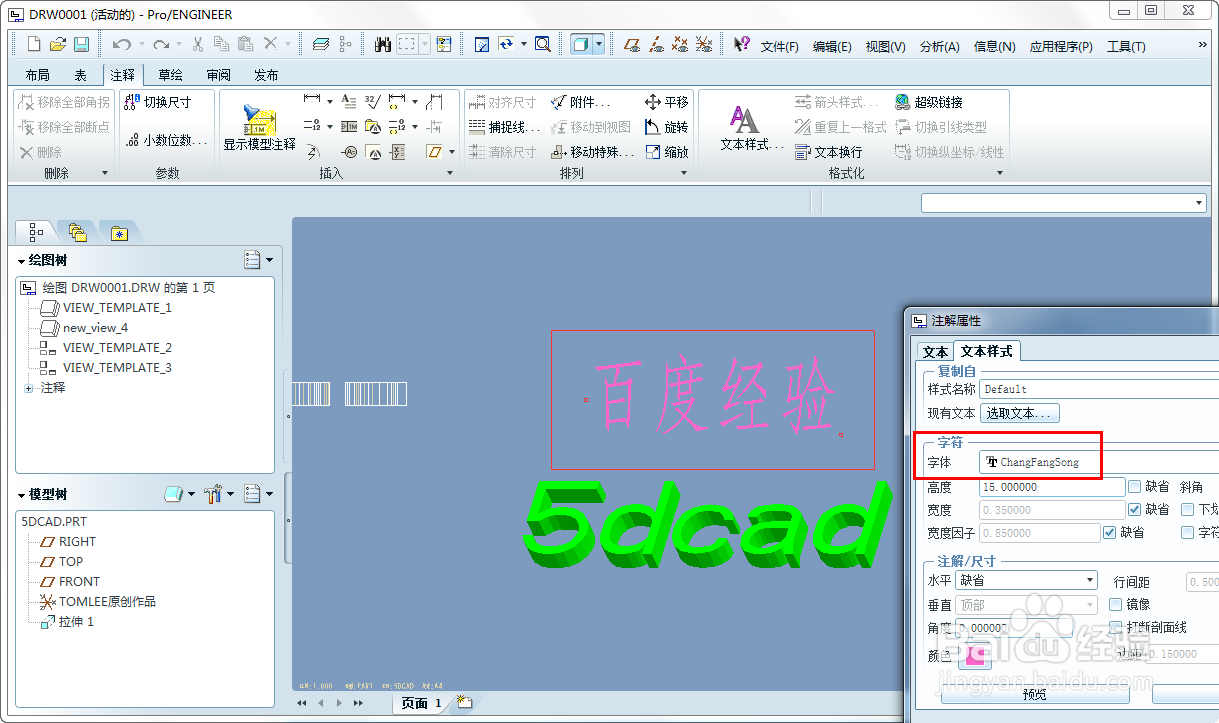Switch to the favorites star tab icon
This screenshot has height=723, width=1219.
point(119,232)
